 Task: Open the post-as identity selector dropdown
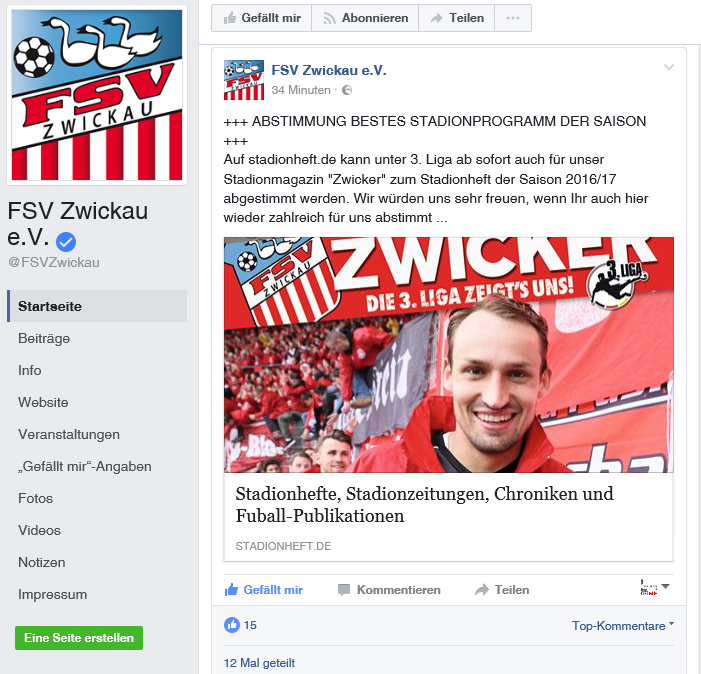(655, 587)
